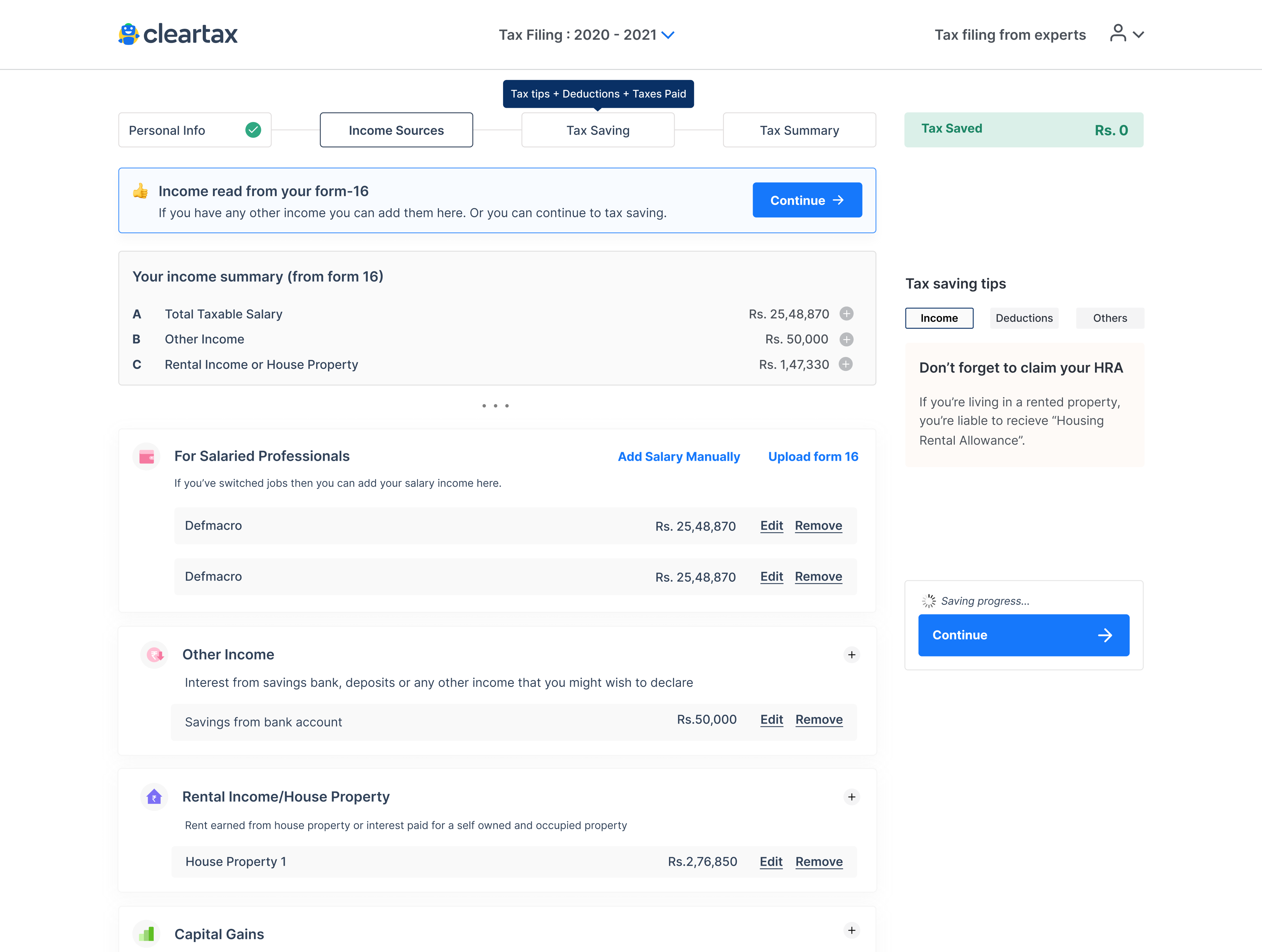The height and width of the screenshot is (952, 1262).
Task: Expand Rental Income/House Property section plus button
Action: (851, 797)
